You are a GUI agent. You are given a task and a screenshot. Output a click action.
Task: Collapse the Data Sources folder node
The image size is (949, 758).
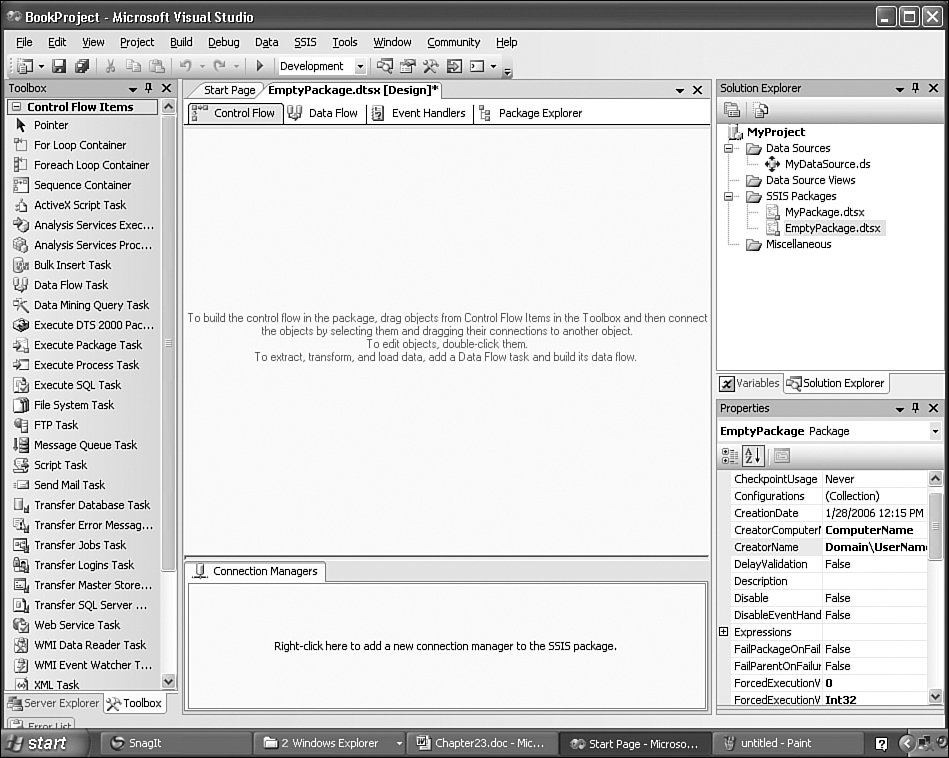(728, 148)
